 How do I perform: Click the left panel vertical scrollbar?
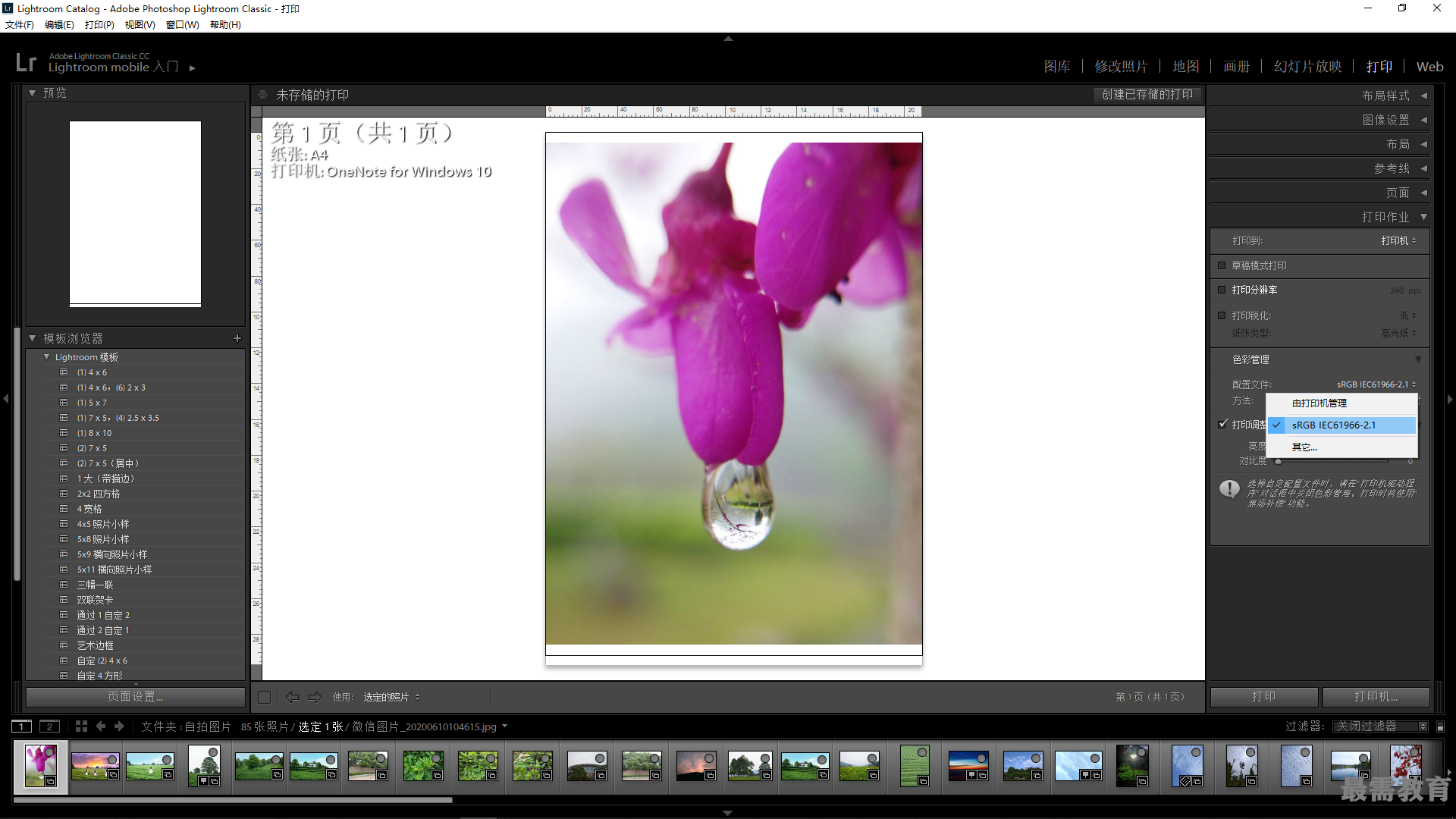17,455
